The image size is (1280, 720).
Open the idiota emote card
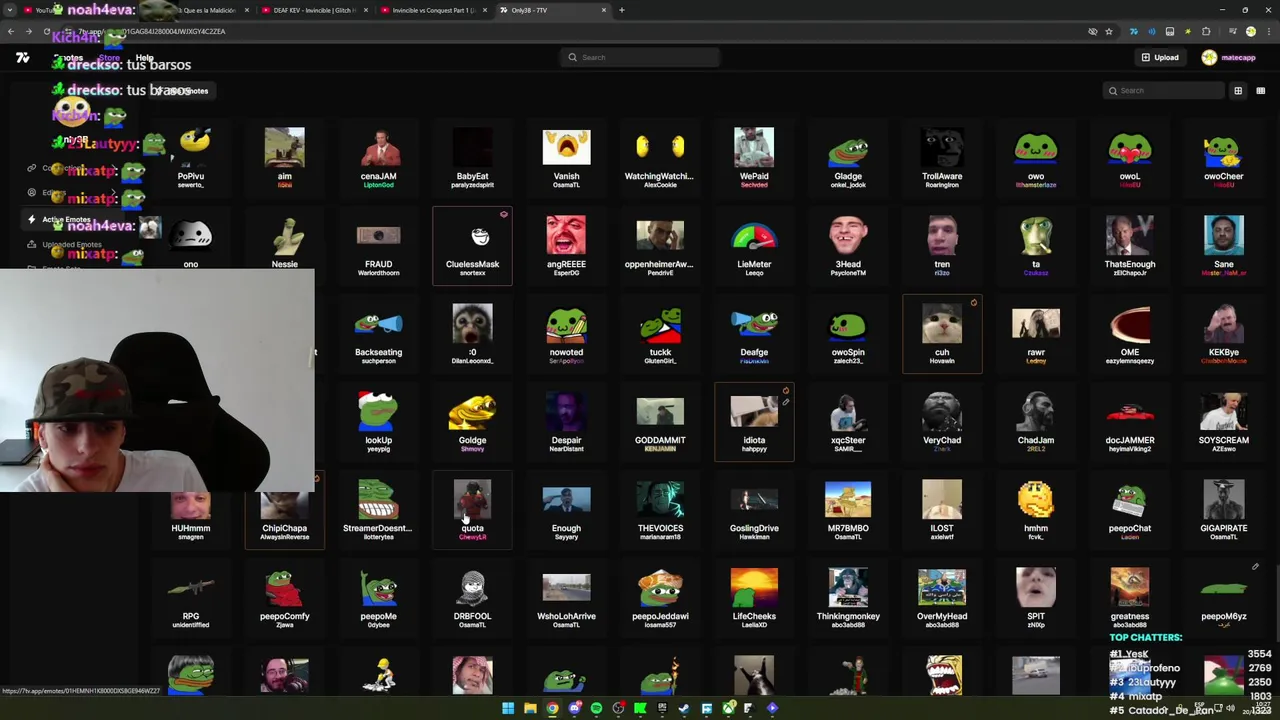pyautogui.click(x=754, y=422)
